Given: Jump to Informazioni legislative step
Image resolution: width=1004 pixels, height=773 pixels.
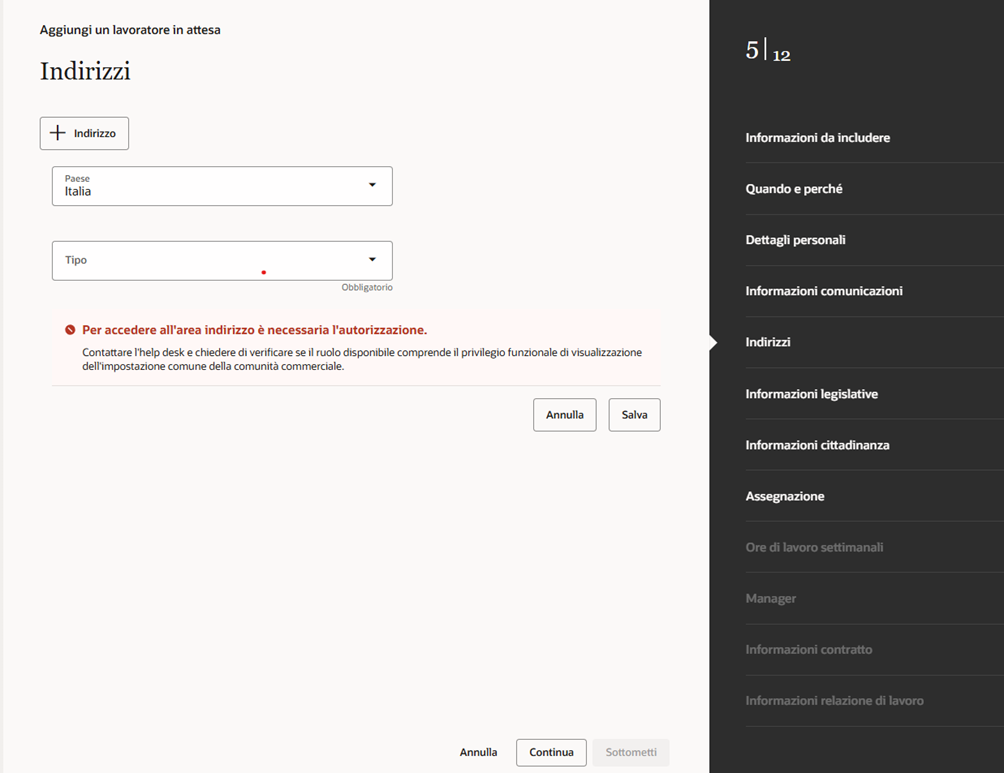Looking at the screenshot, I should tap(811, 394).
